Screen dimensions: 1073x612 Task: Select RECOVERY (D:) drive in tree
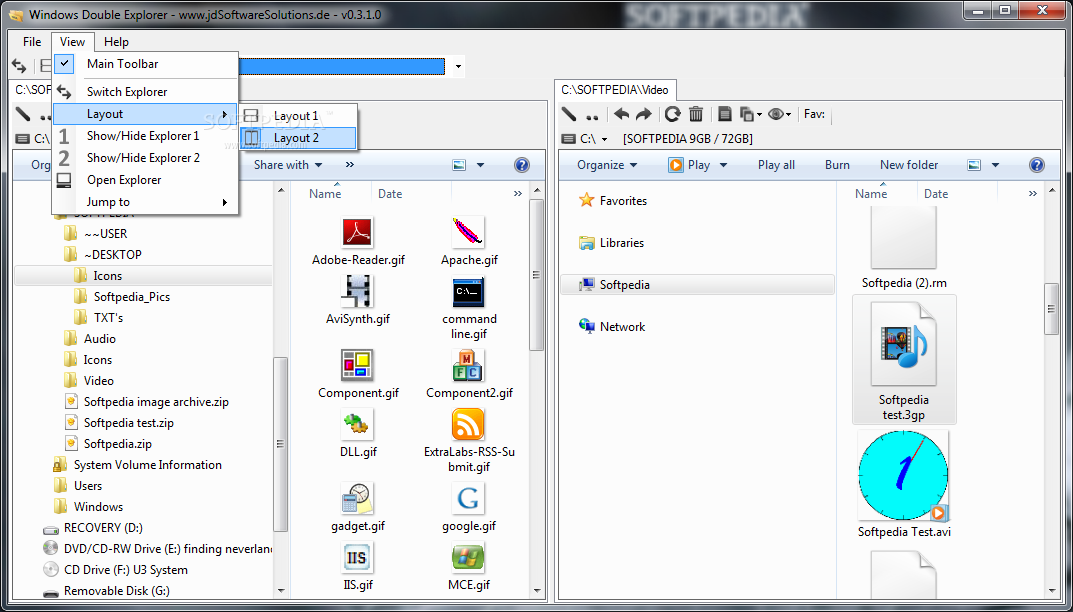point(103,528)
